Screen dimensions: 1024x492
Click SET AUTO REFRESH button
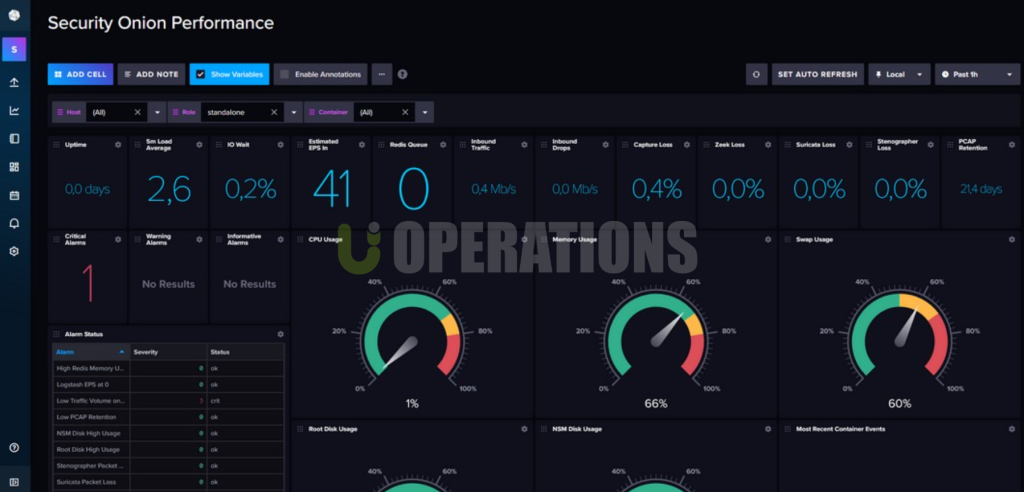pos(818,74)
